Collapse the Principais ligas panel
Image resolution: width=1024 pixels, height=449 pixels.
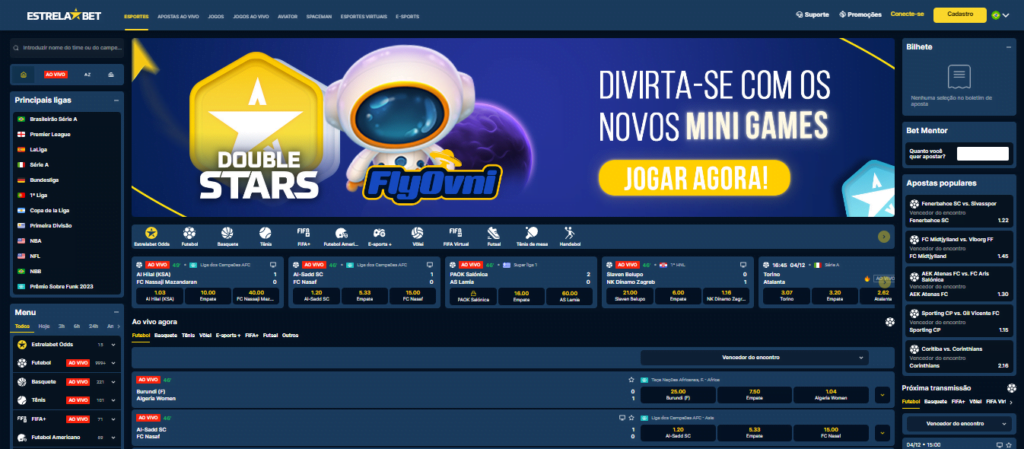[x=116, y=101]
